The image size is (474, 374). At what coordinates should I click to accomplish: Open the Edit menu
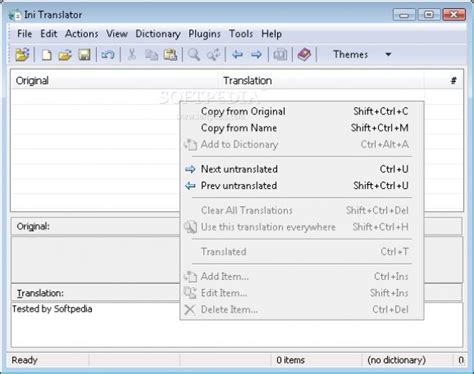point(49,34)
